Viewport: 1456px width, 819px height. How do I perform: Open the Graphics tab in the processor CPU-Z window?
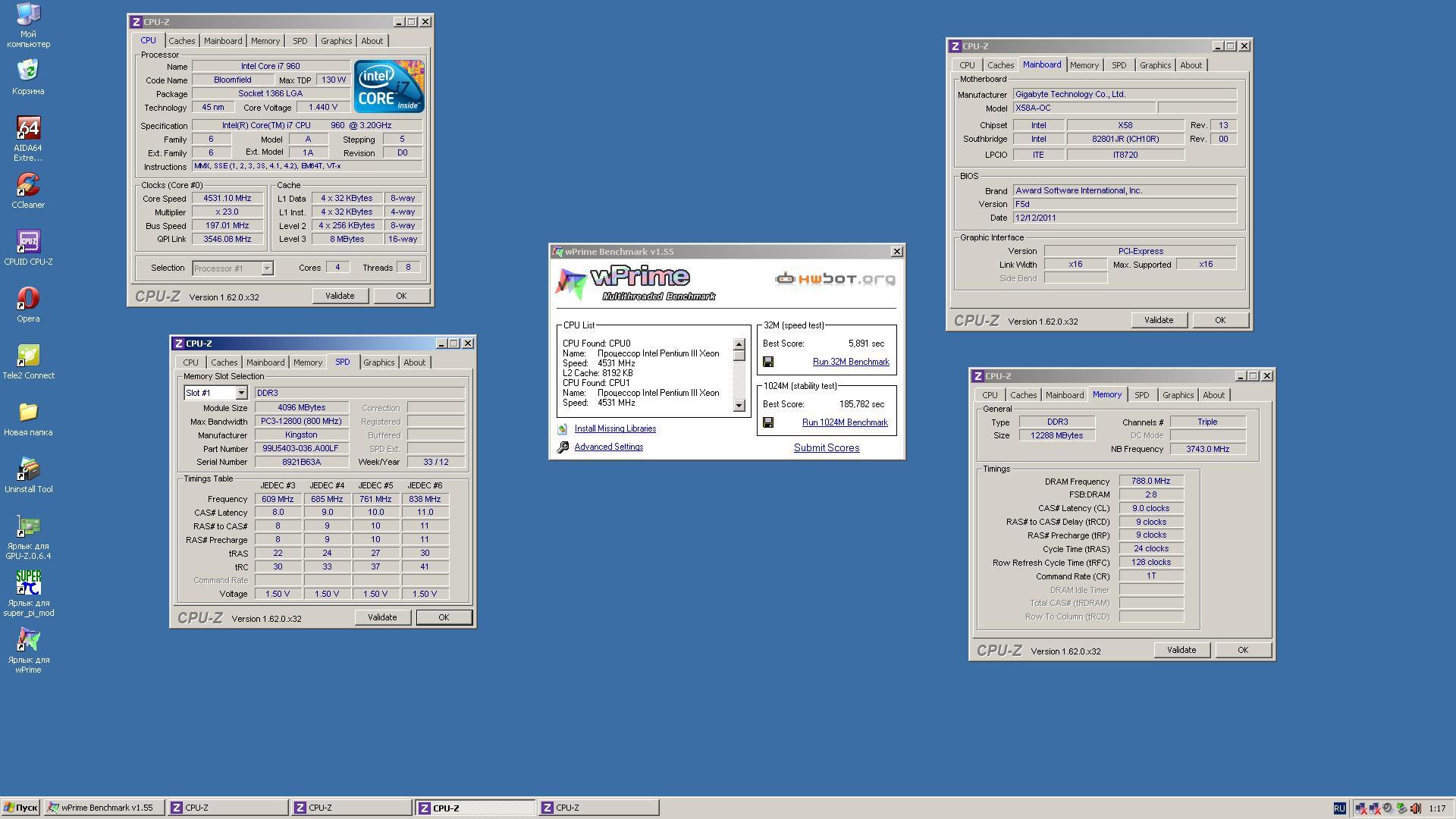[336, 41]
